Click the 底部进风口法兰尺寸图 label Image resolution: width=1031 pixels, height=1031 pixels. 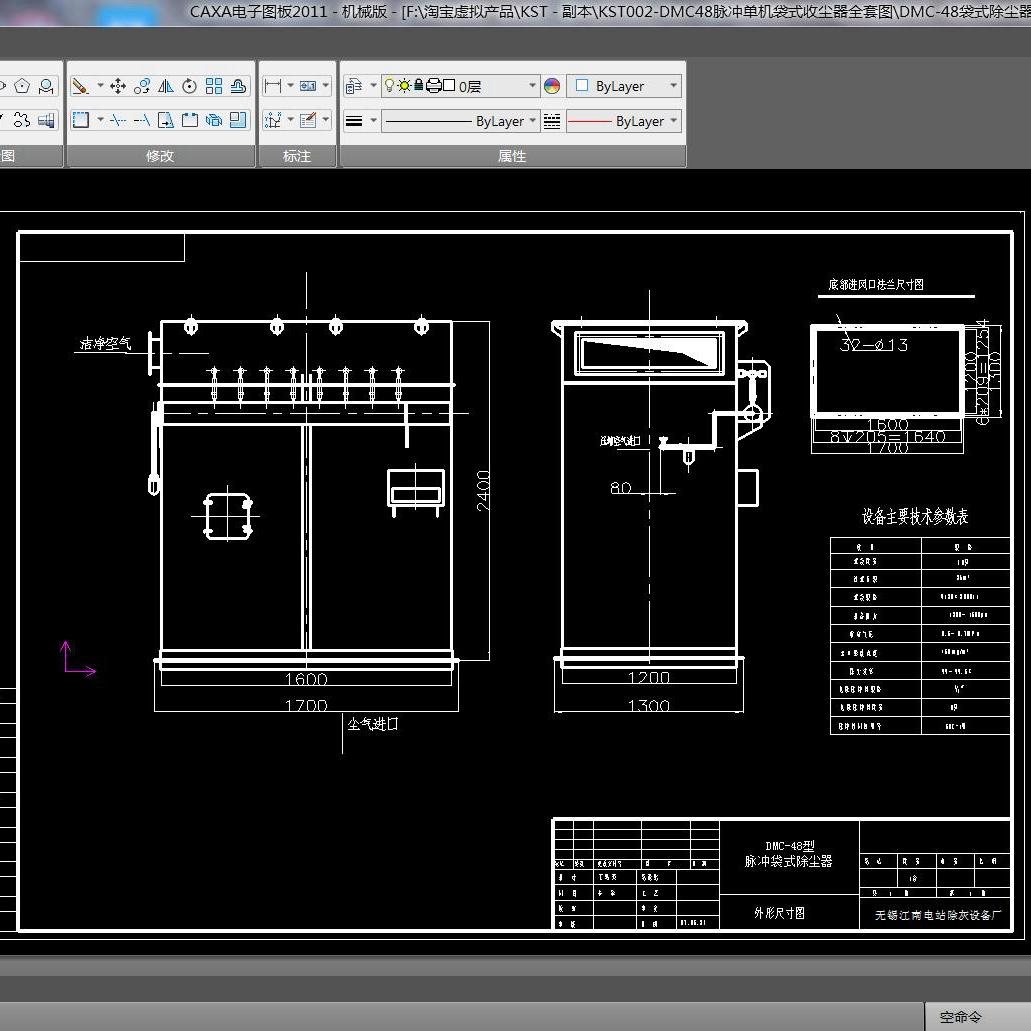point(876,284)
